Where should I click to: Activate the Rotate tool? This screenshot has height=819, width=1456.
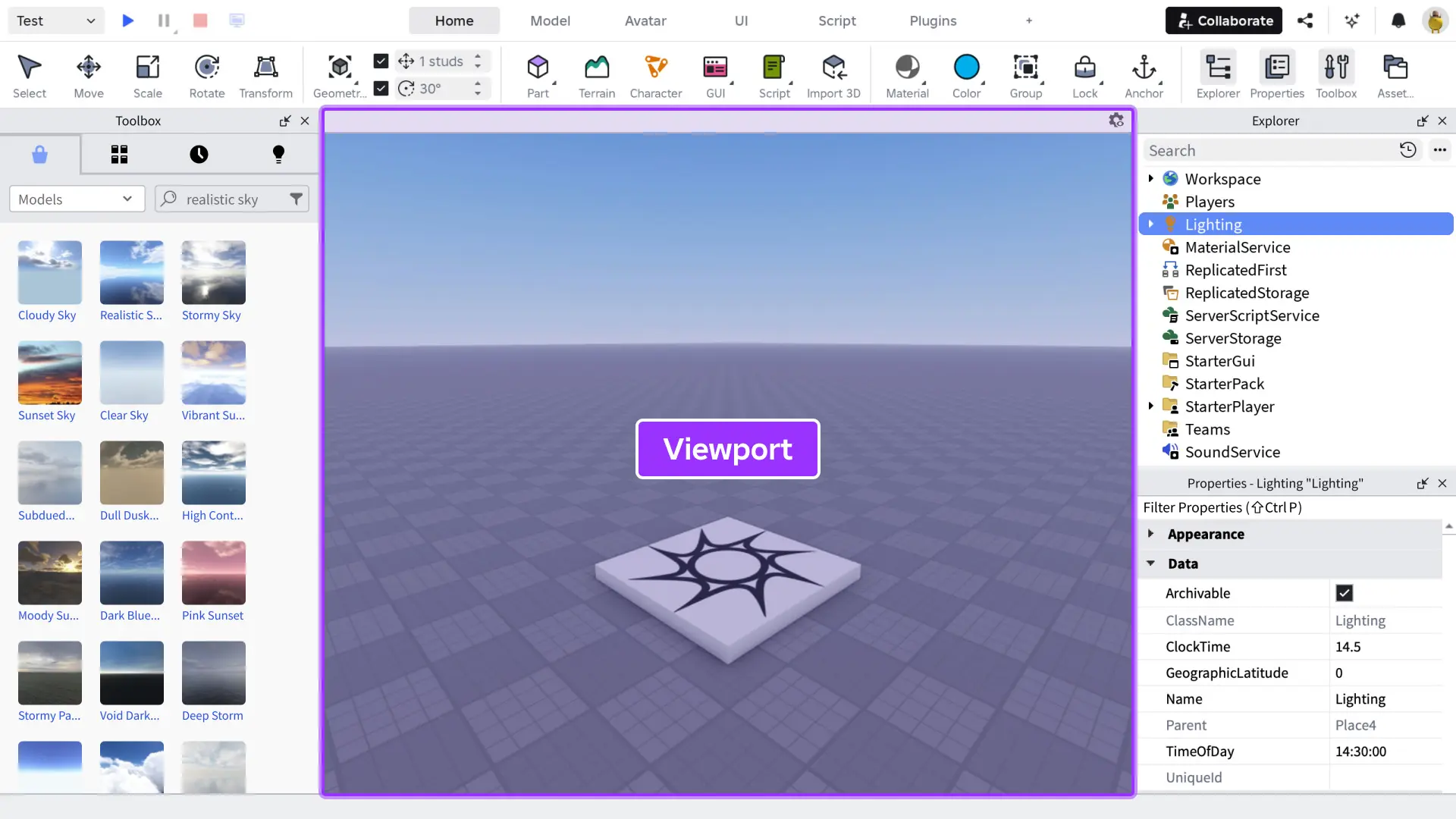tap(206, 74)
